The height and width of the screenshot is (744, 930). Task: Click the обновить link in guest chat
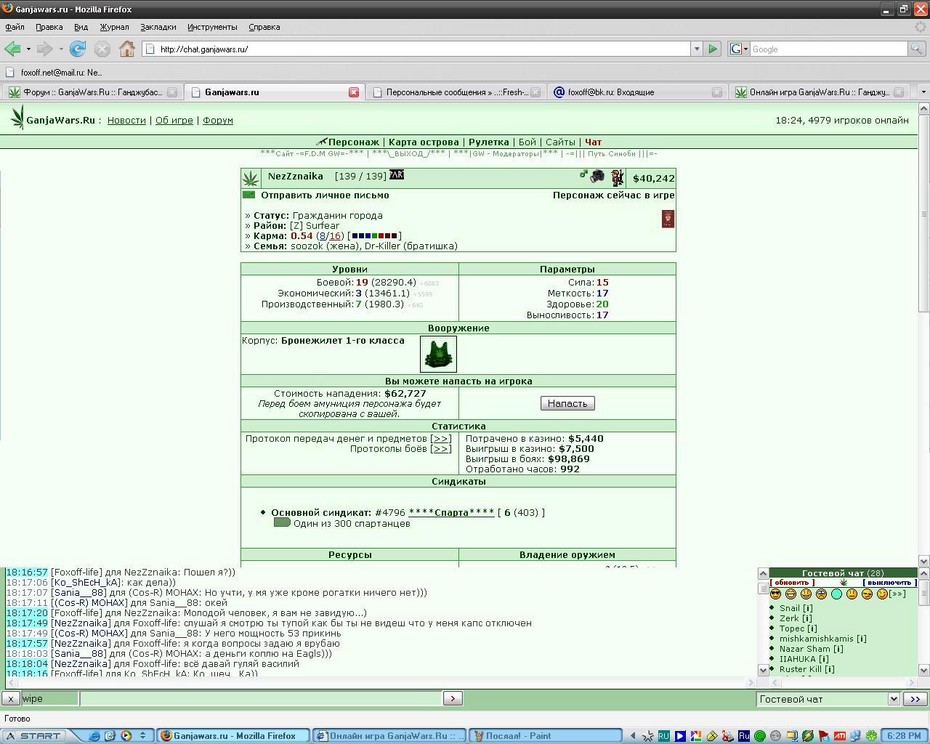point(792,583)
